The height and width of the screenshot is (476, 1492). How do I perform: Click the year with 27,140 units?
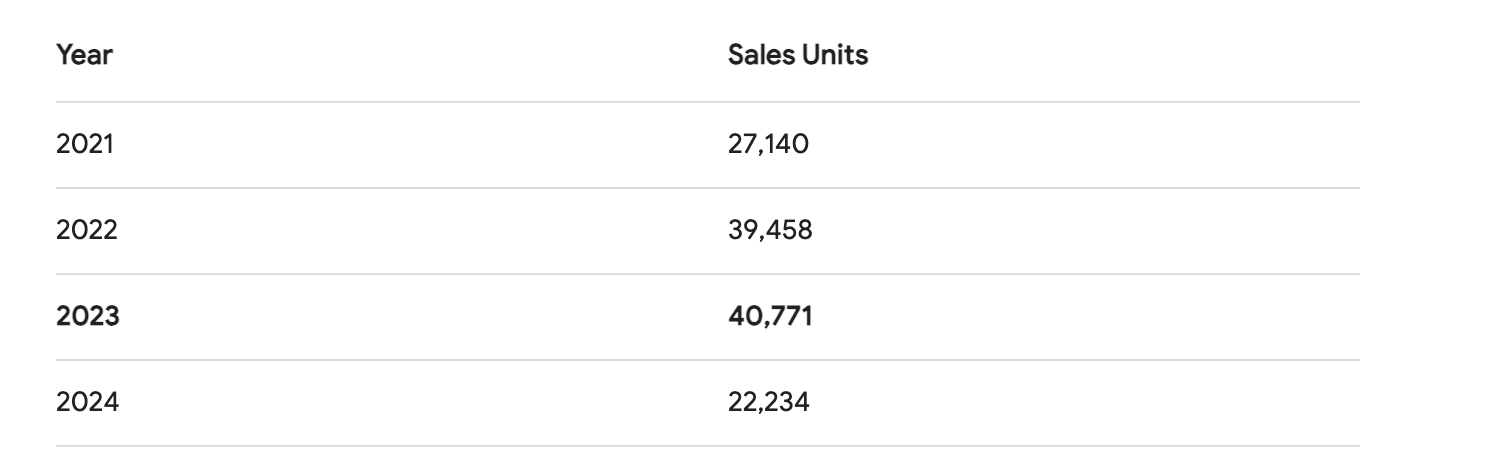(85, 145)
